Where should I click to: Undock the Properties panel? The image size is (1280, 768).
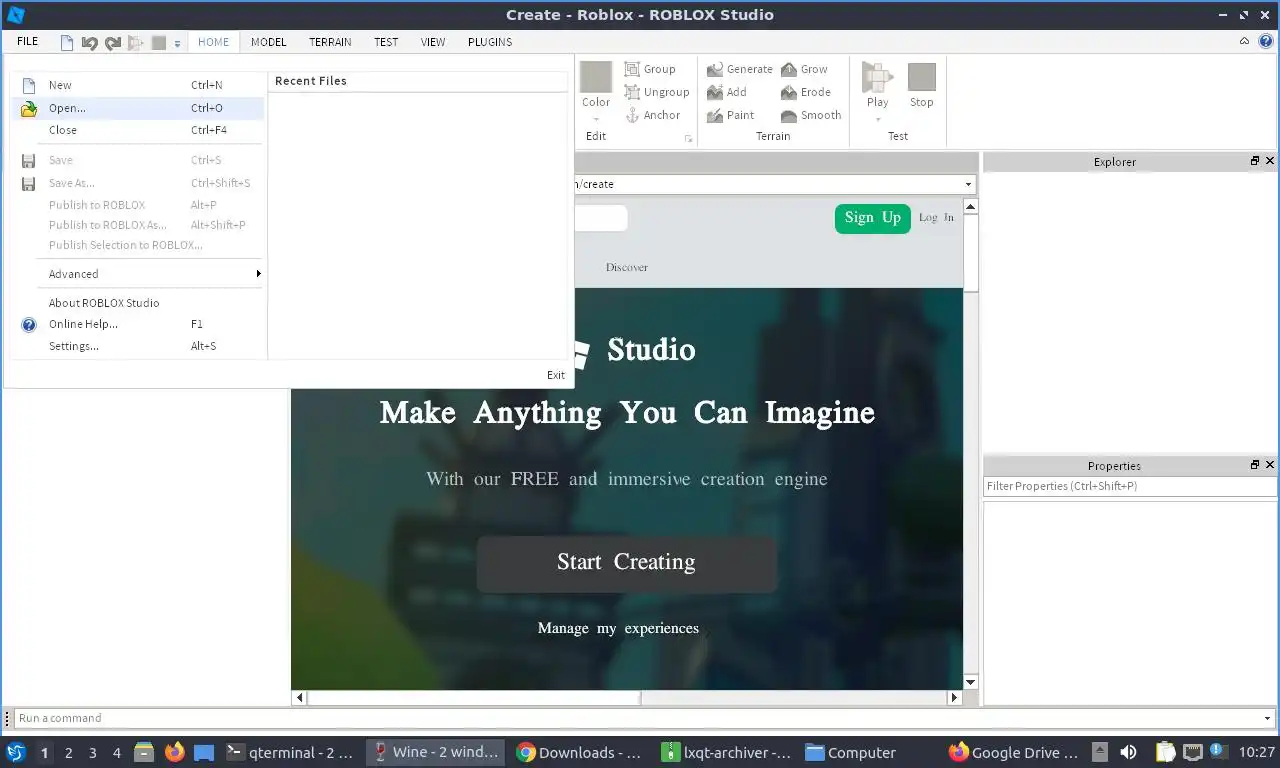coord(1255,465)
